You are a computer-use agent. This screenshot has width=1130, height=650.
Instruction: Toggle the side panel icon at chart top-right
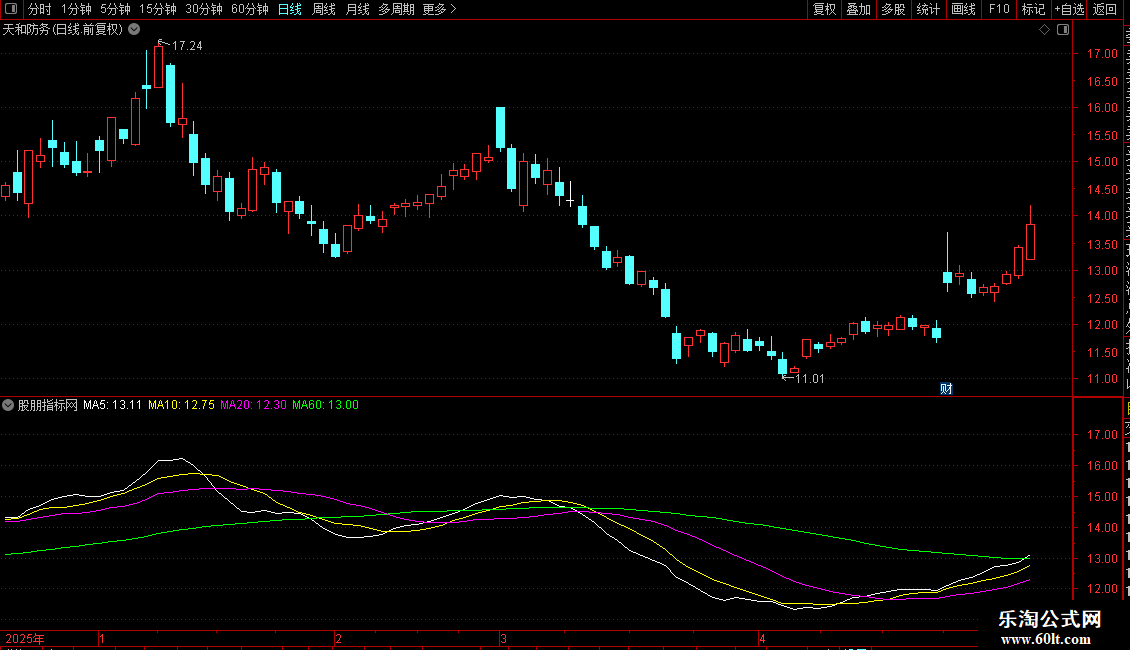1063,30
